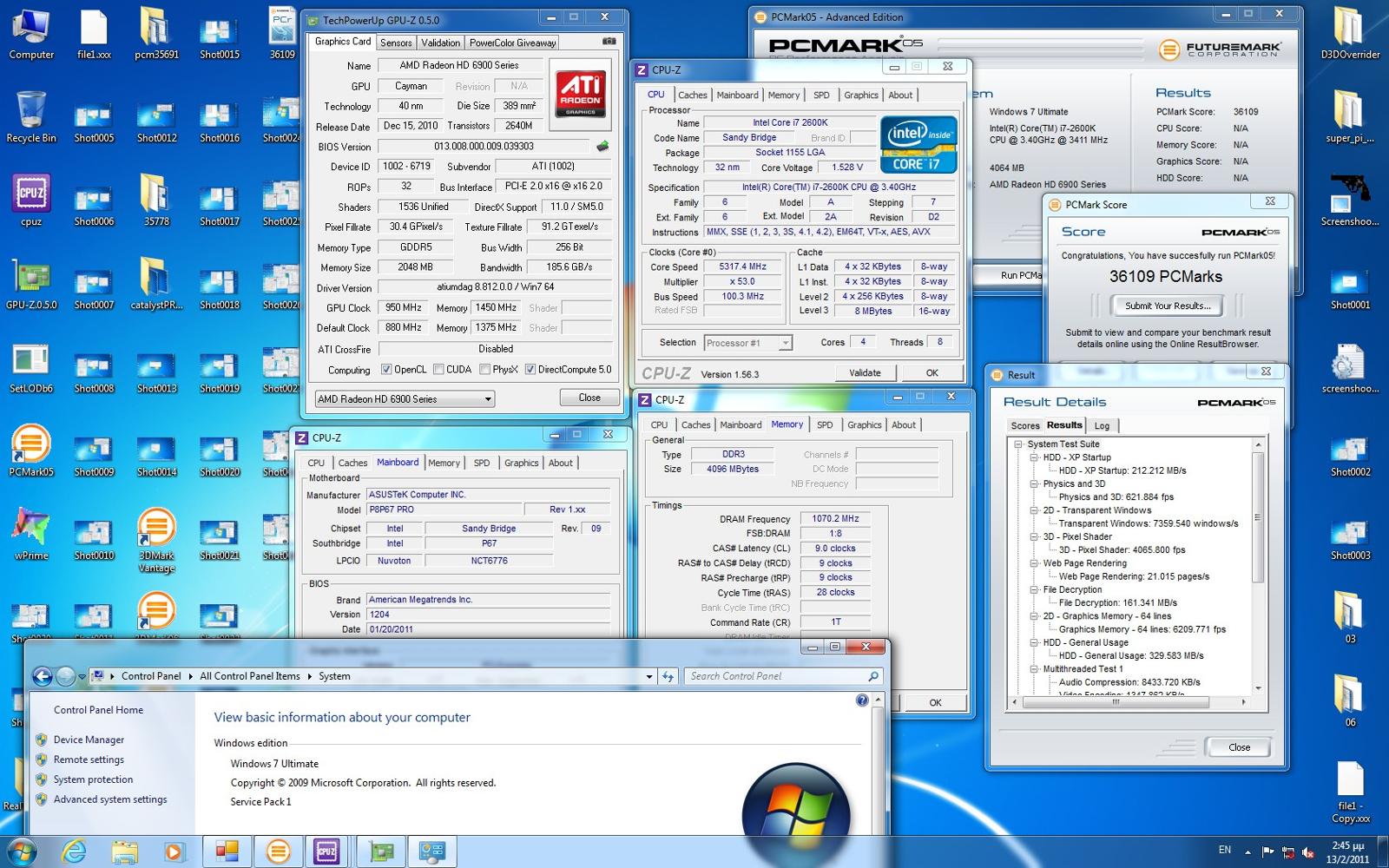
Task: Click the GPU-Z BIOS save chip icon
Action: coord(602,146)
